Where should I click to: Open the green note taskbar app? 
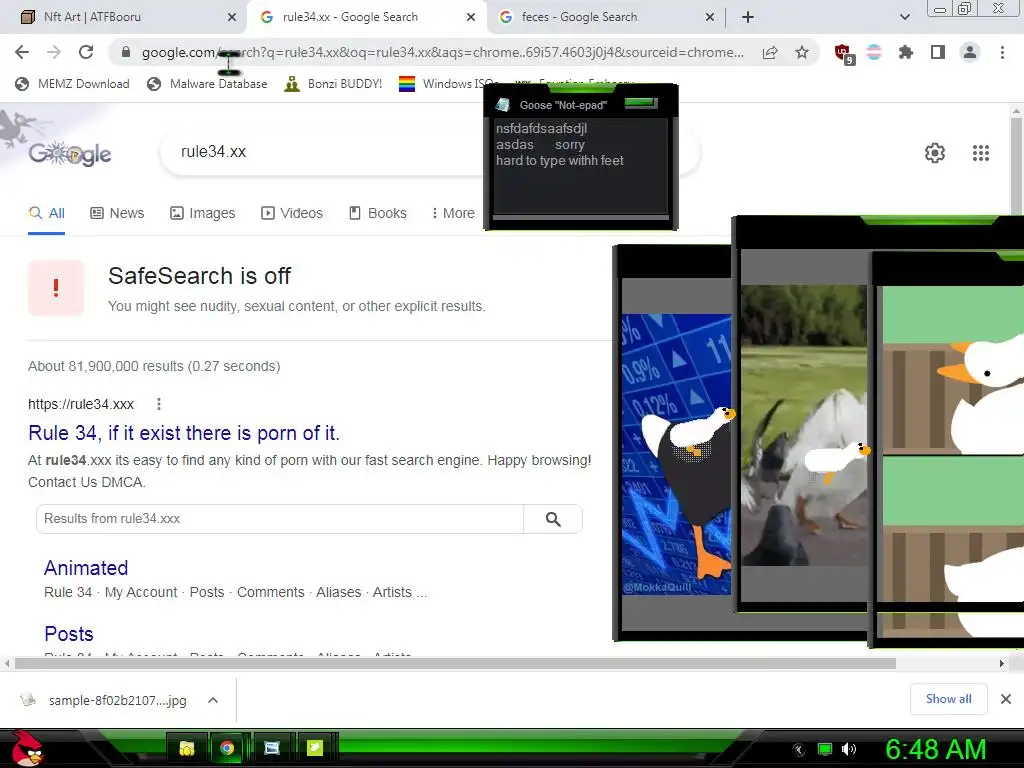[x=315, y=748]
